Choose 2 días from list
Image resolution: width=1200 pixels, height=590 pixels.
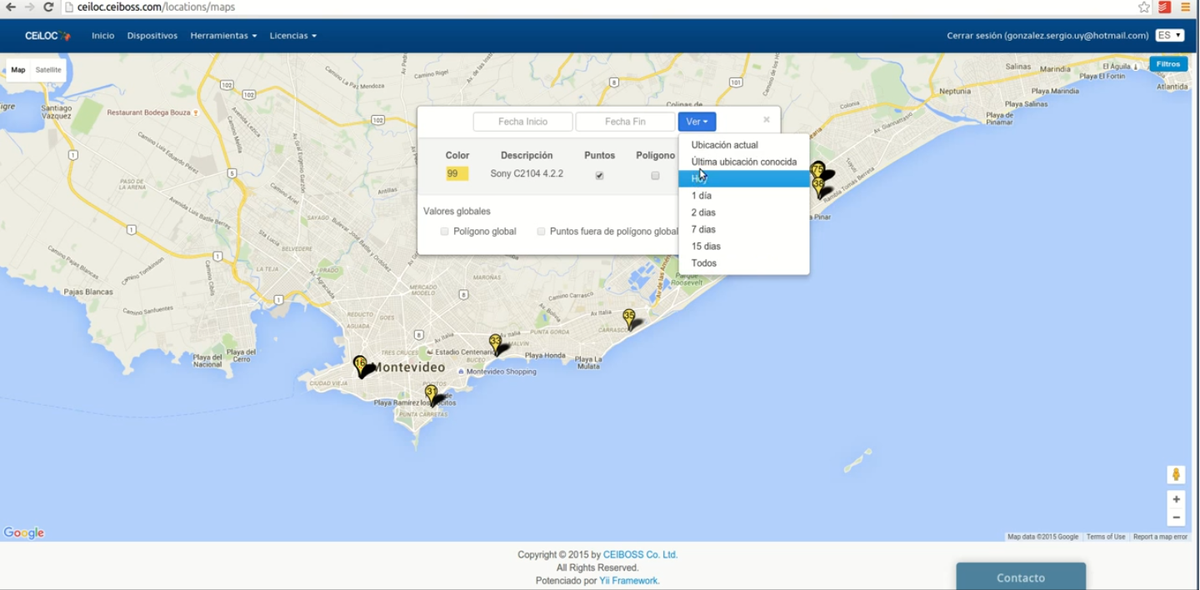point(744,213)
